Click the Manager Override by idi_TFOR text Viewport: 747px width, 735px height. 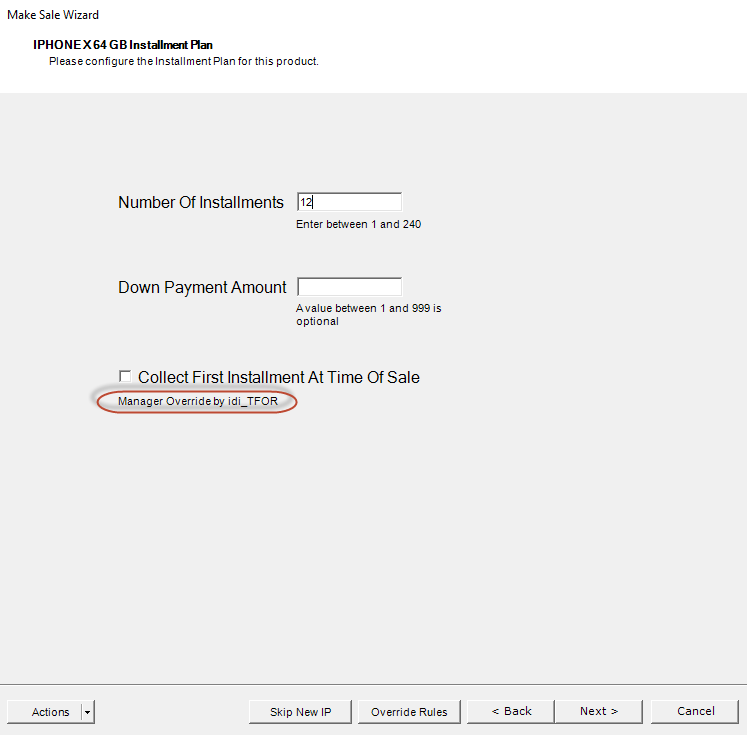click(x=197, y=401)
